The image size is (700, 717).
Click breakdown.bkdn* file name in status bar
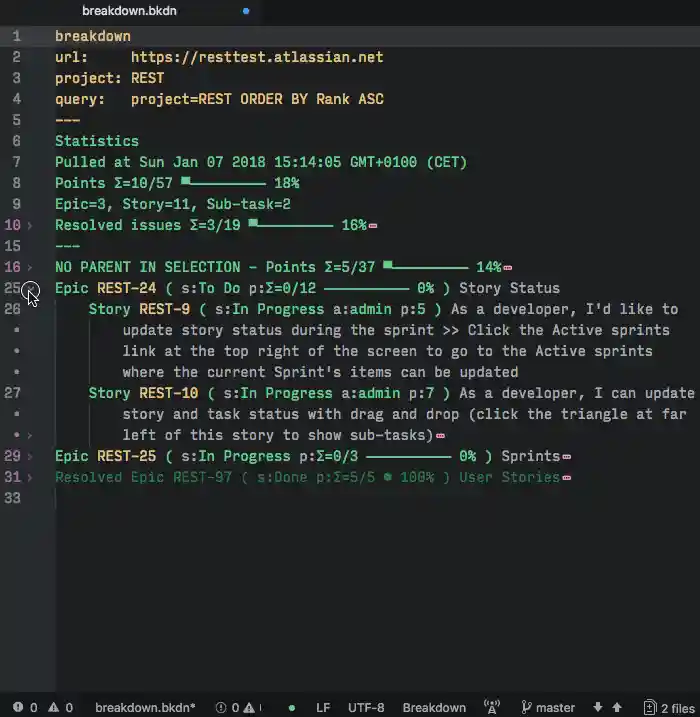(x=145, y=707)
